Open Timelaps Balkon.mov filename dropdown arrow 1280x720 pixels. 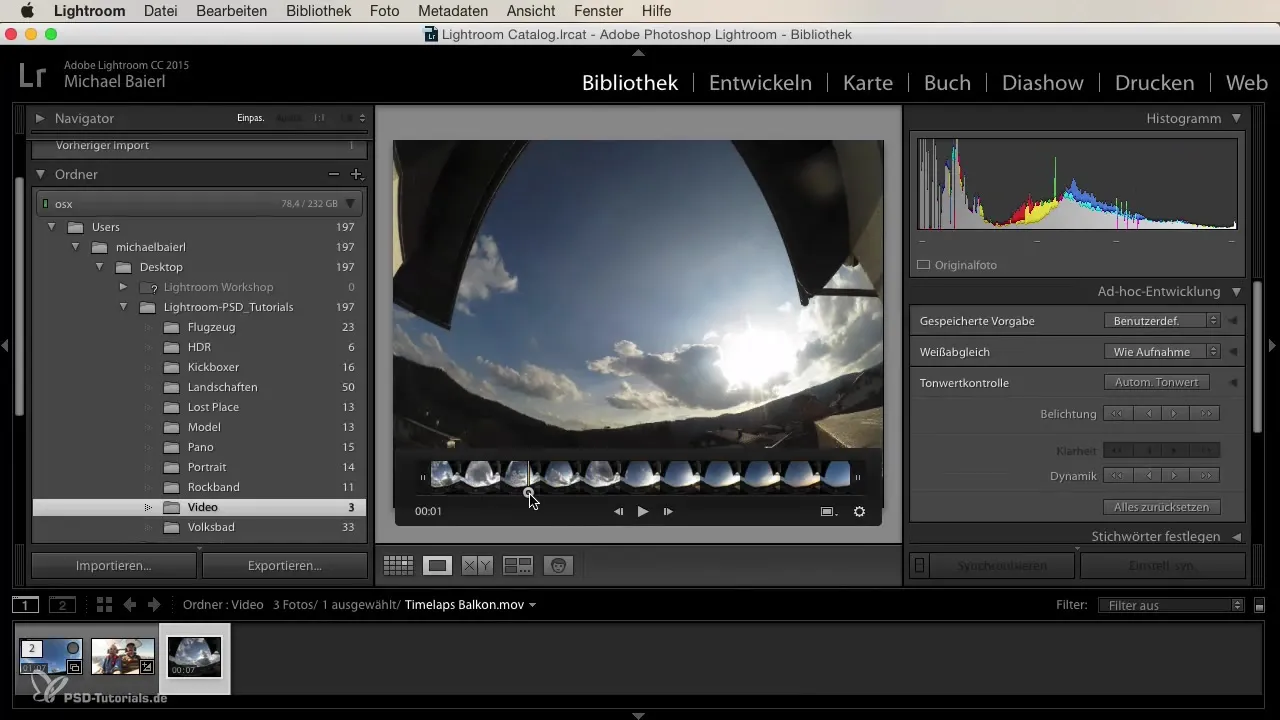532,605
